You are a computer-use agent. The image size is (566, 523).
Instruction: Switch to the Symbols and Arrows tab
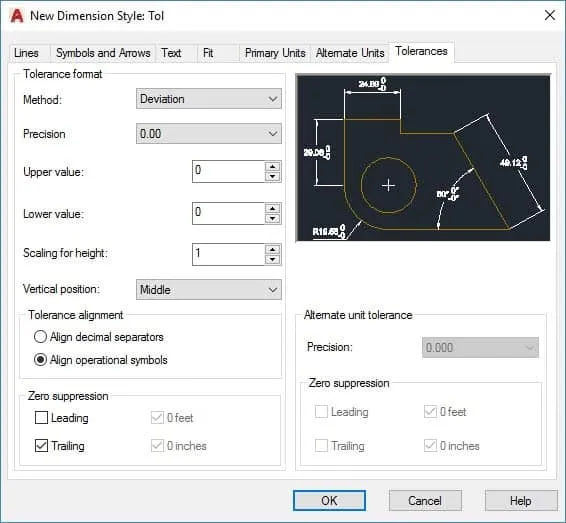[x=103, y=53]
